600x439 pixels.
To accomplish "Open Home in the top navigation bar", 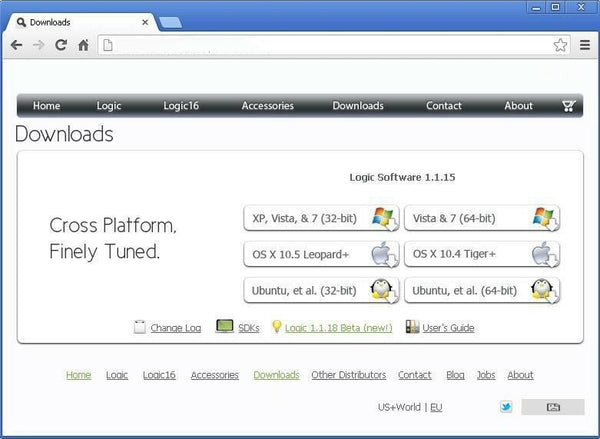I will coord(46,106).
